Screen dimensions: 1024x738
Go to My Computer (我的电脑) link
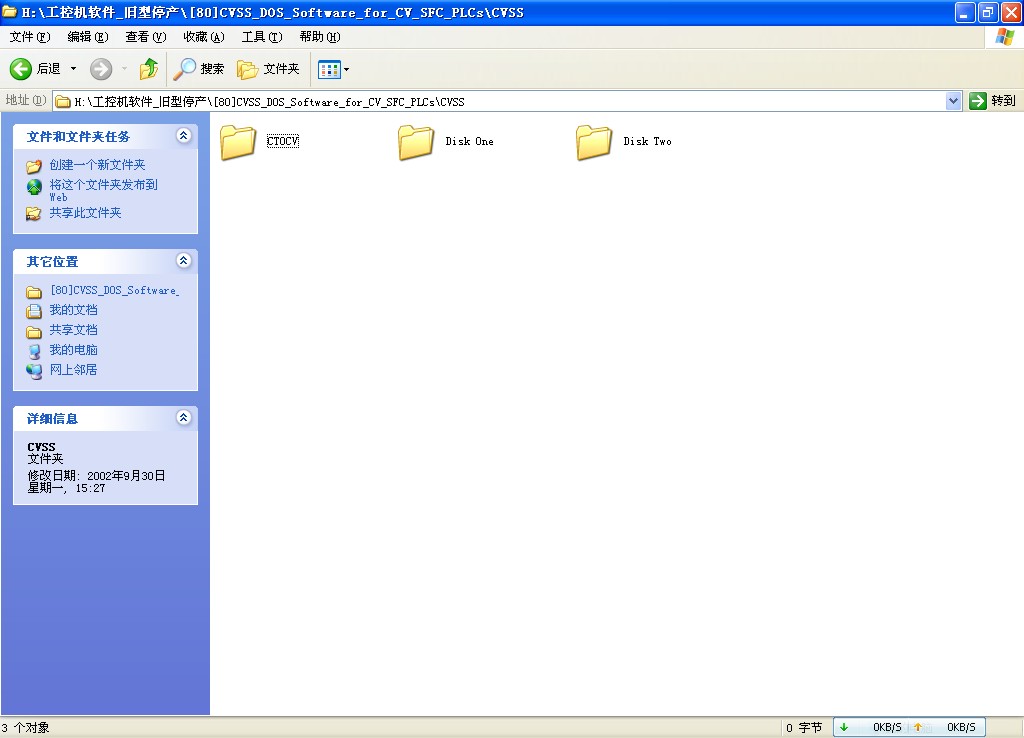point(73,350)
